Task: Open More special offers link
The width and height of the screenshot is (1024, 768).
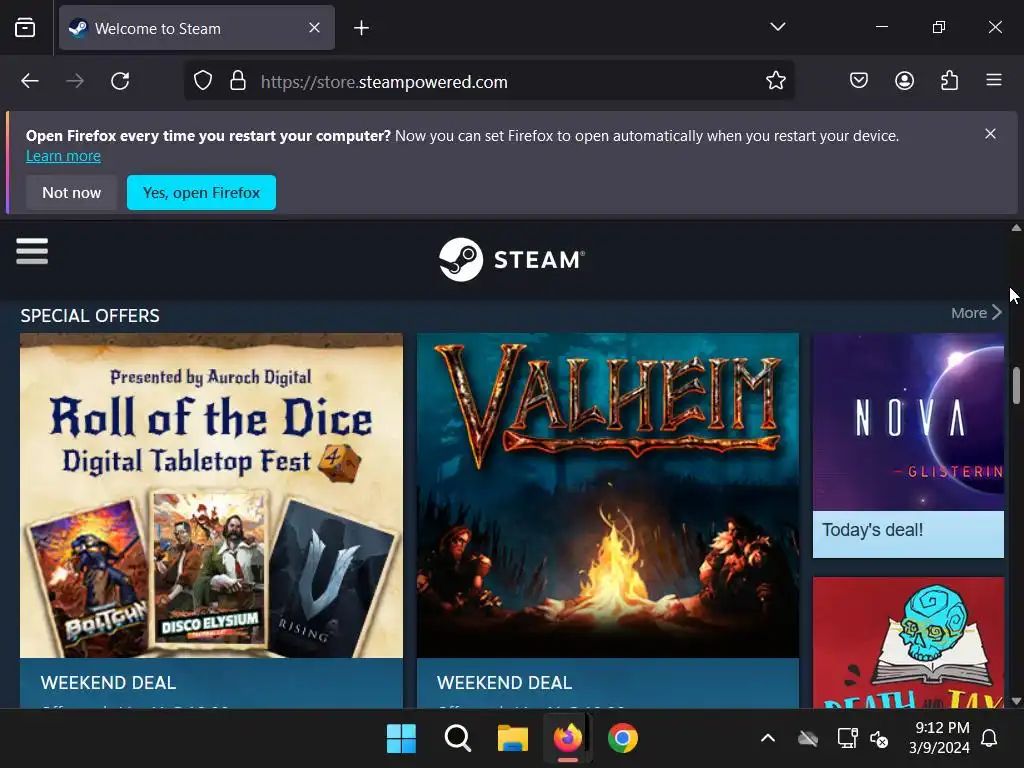Action: 976,313
